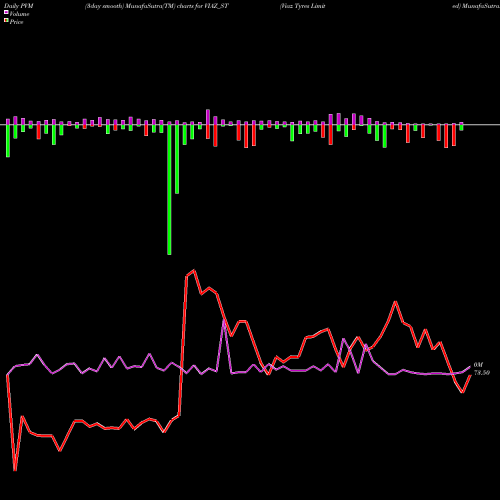Select the 'Volume' legend label
500x500 pixels.
(19, 14)
